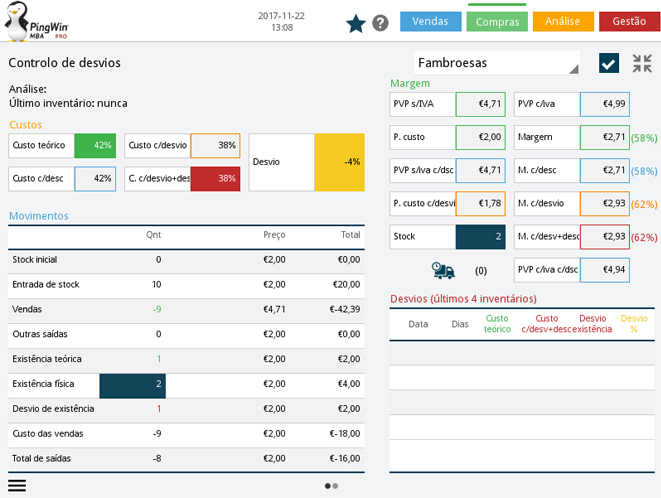Viewport: 661px width, 498px height.
Task: Select the Custo c/desc 42% field
Action: pos(95,179)
